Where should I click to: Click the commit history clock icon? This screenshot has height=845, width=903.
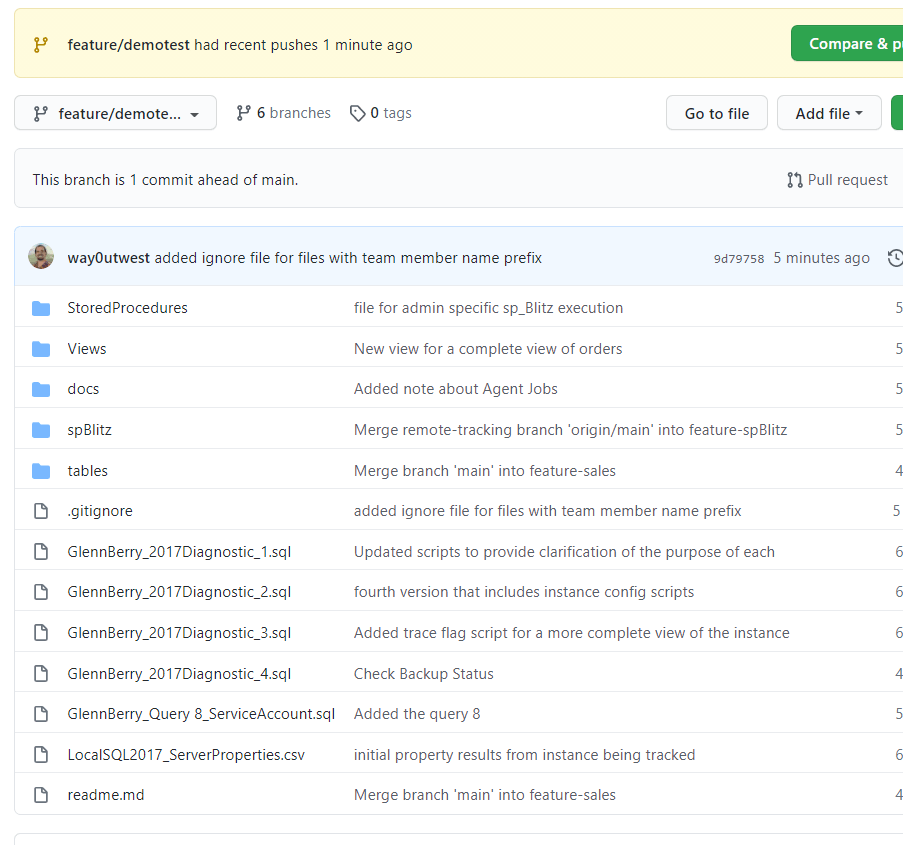(895, 258)
